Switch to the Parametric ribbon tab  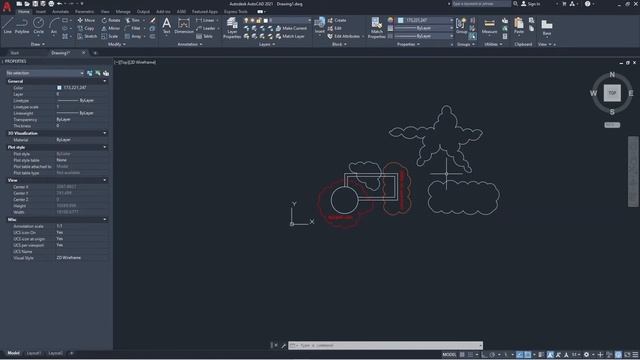click(x=84, y=11)
